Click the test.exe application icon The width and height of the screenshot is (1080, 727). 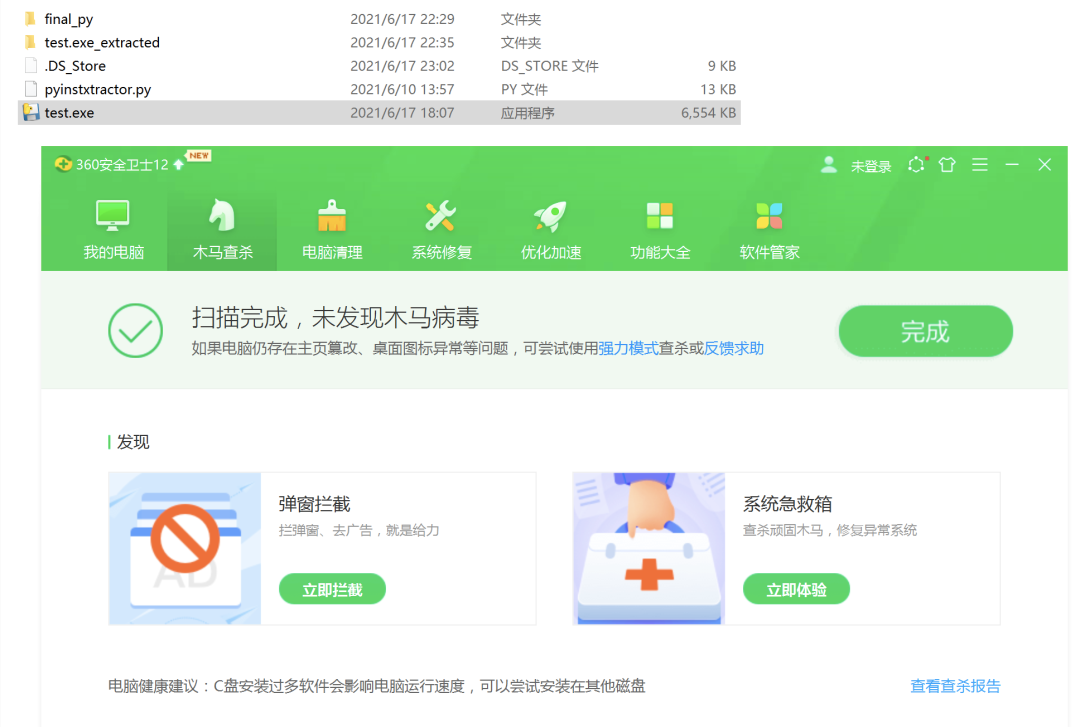[30, 112]
